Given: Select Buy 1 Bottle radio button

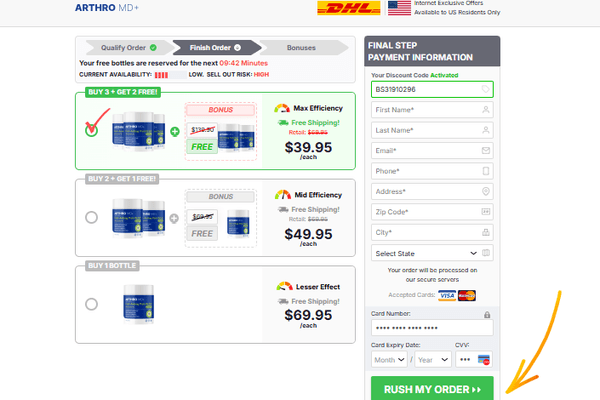Looking at the screenshot, I should tap(91, 304).
